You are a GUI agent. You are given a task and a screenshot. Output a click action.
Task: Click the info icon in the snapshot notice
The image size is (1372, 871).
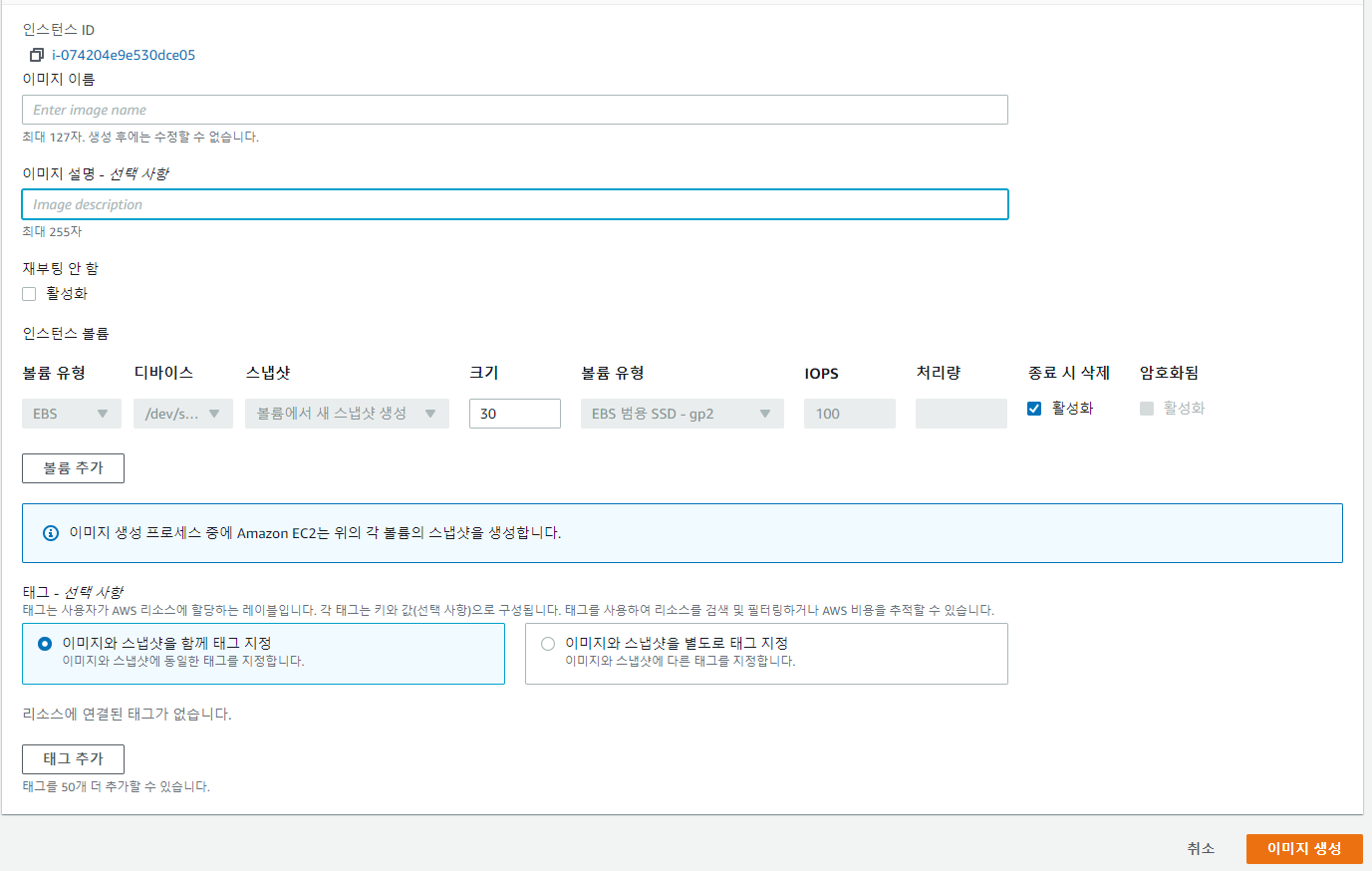51,533
